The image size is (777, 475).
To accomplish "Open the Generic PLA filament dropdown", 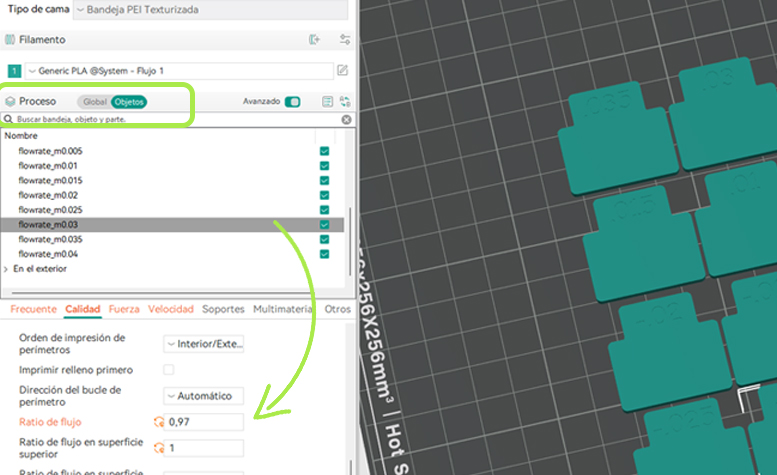I will pyautogui.click(x=179, y=71).
